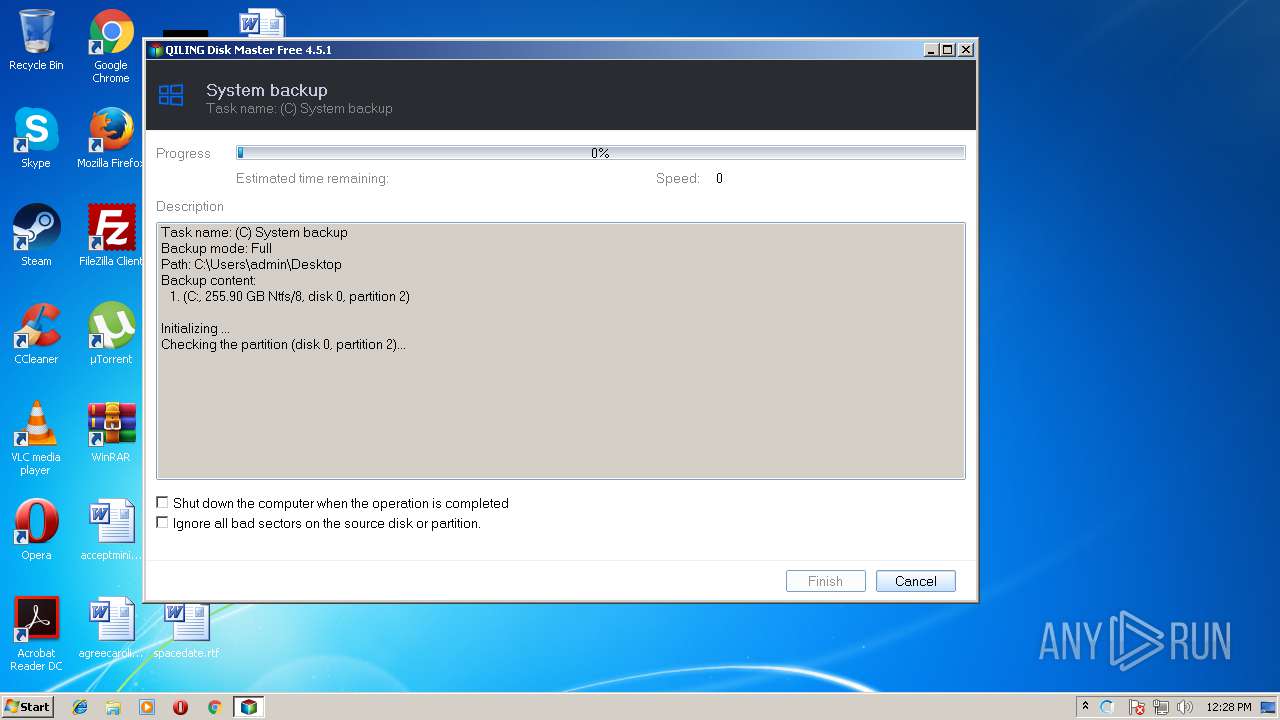The height and width of the screenshot is (720, 1280).
Task: Open the Acrobat Reader DC desktop shortcut
Action: coord(36,635)
